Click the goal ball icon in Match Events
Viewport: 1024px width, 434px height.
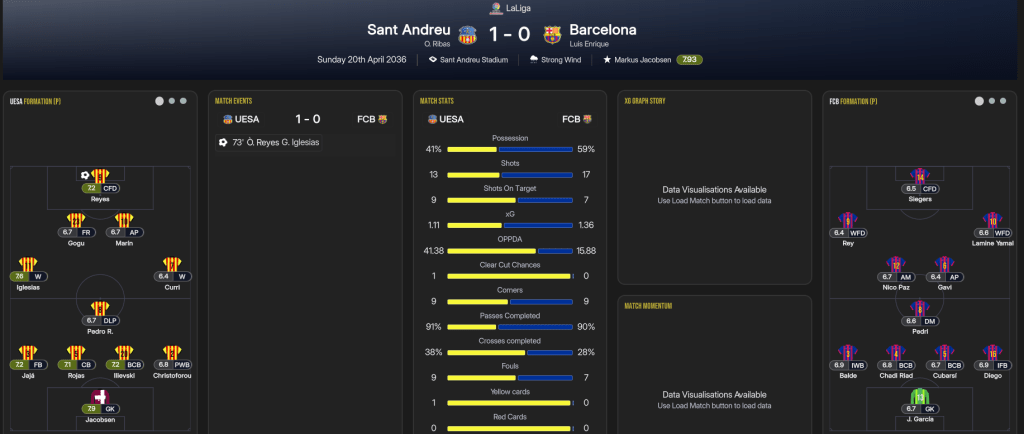222,143
